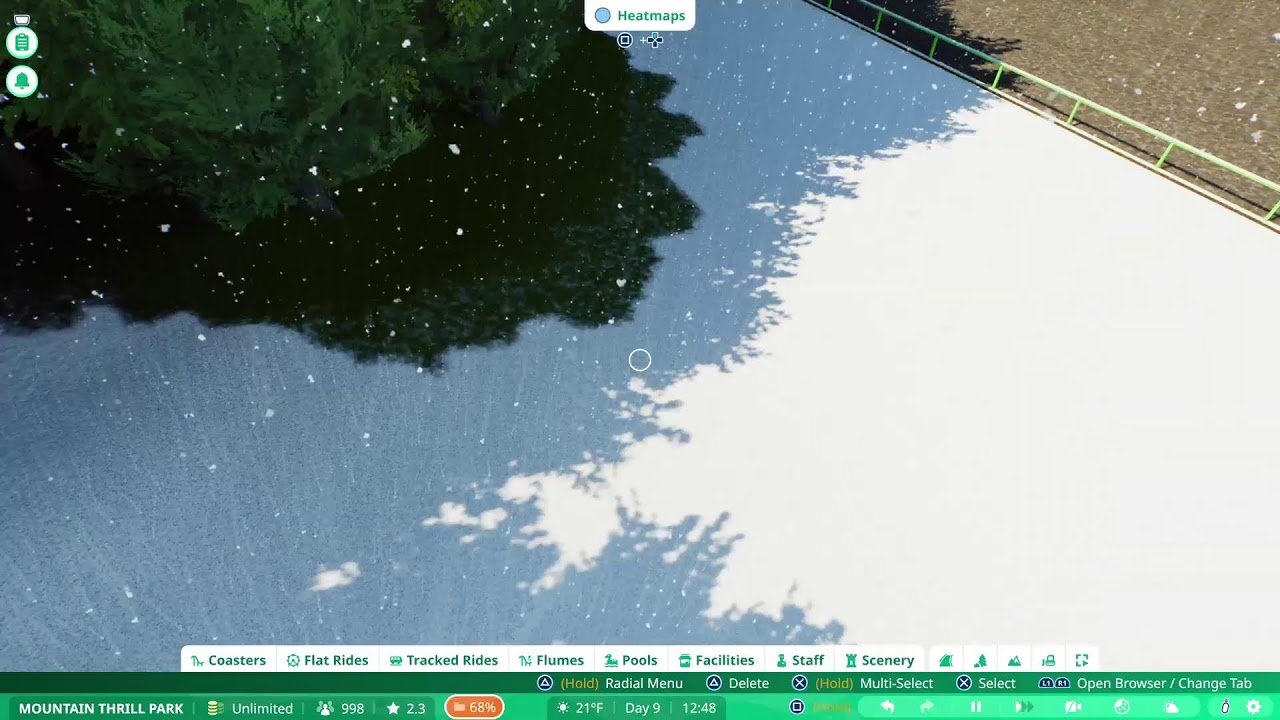
Task: Open the Pools tab
Action: pos(631,660)
